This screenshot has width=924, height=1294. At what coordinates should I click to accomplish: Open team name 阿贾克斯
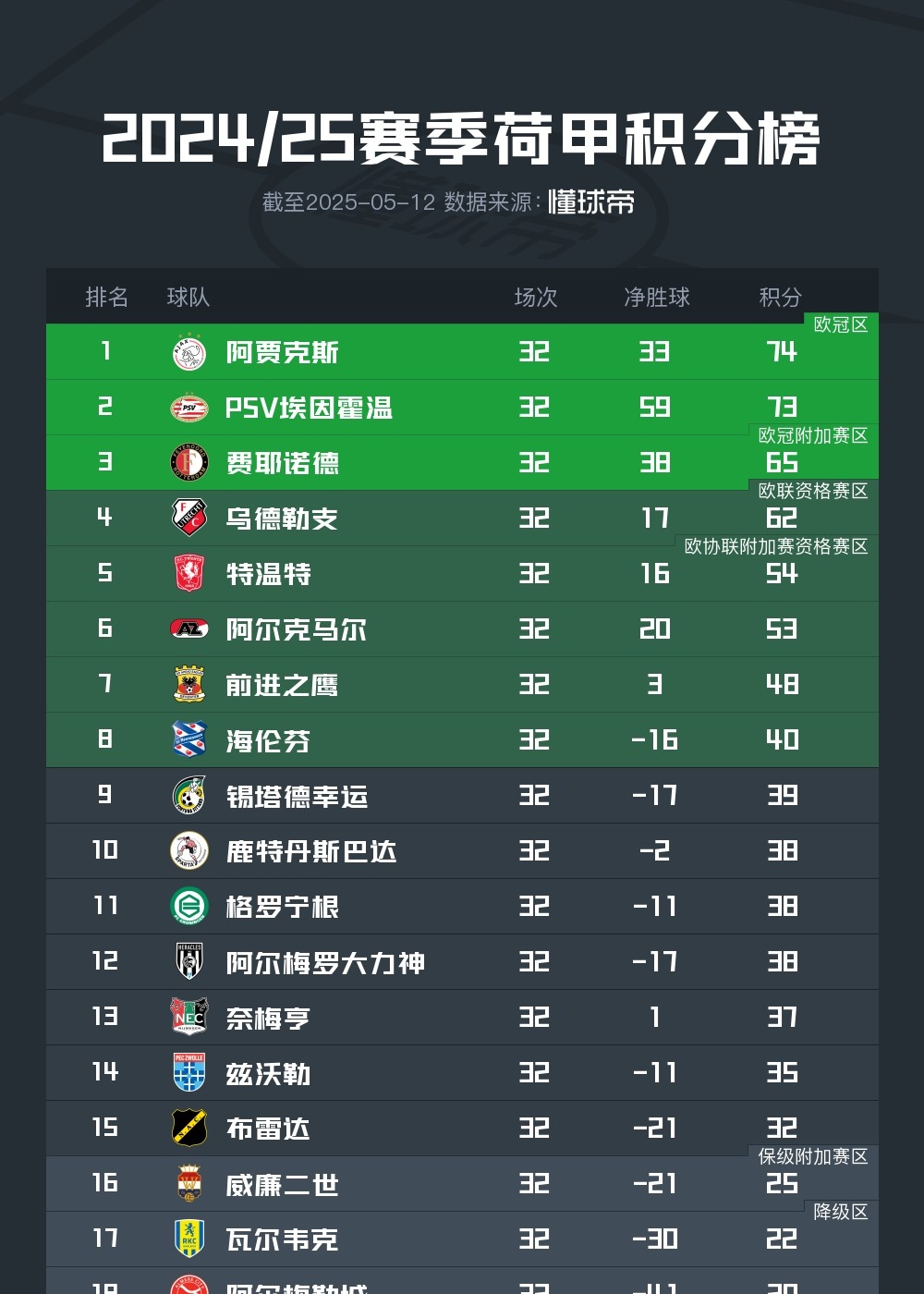283,352
